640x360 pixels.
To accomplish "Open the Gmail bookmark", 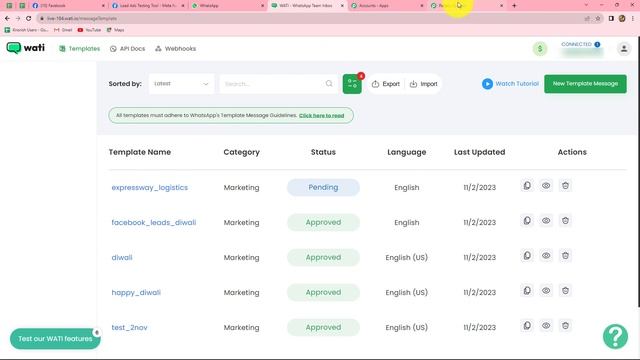I will coord(63,30).
